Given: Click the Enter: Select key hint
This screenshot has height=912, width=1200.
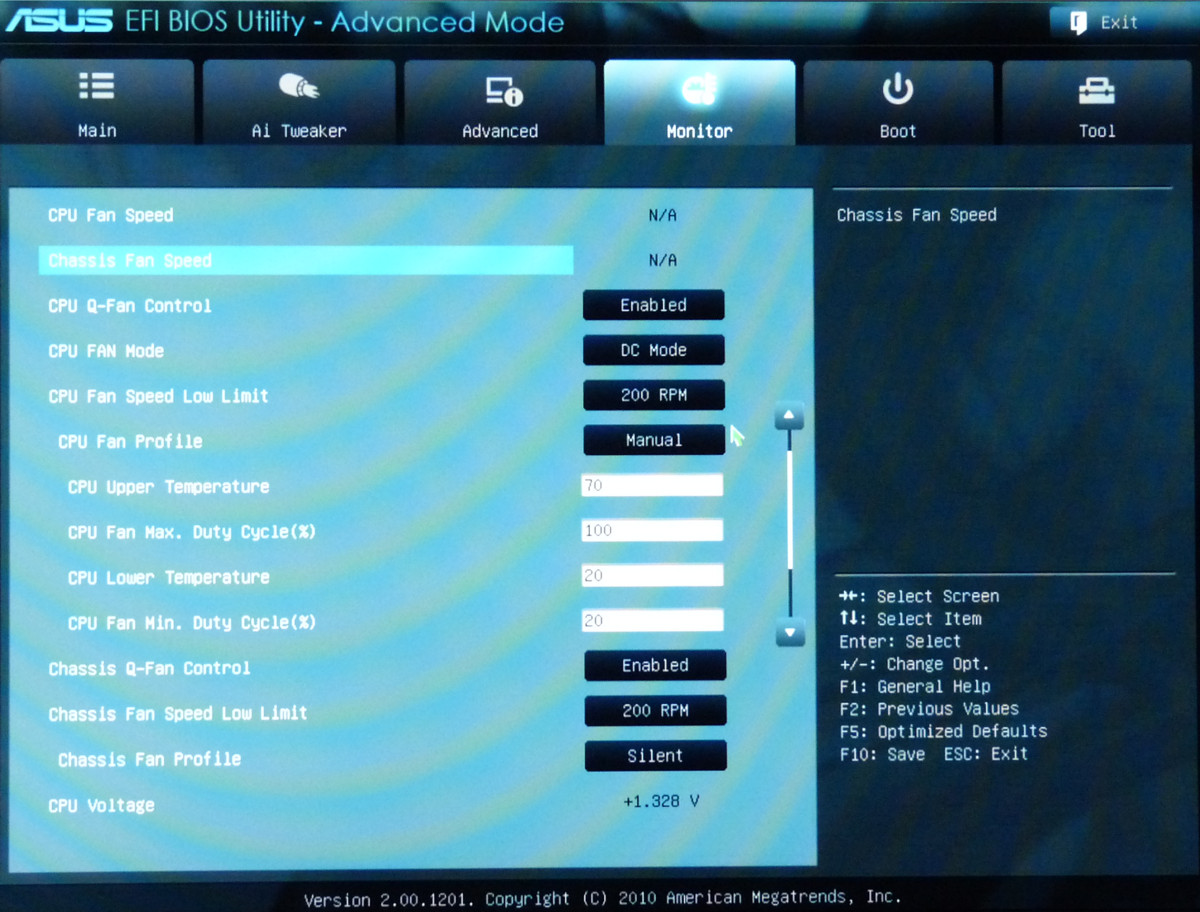Looking at the screenshot, I should (x=900, y=641).
